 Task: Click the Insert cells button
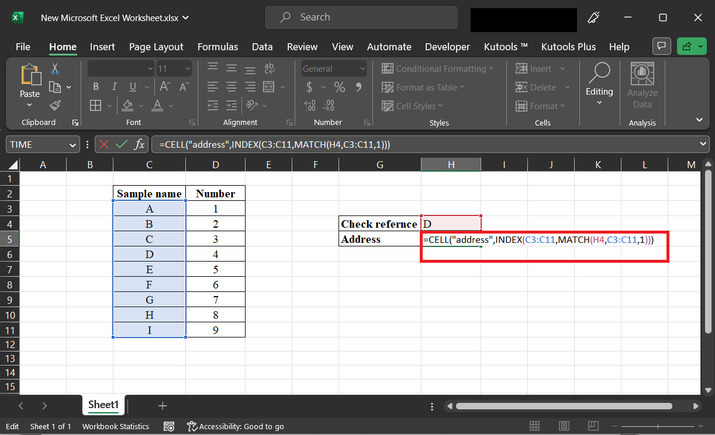tap(534, 69)
